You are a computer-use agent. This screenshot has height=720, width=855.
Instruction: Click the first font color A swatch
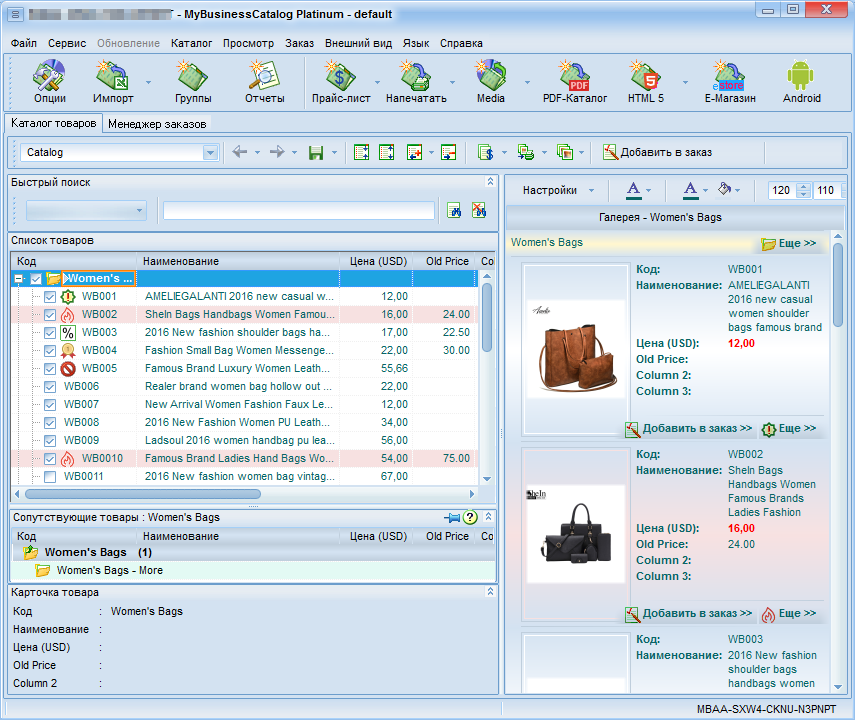tap(633, 190)
